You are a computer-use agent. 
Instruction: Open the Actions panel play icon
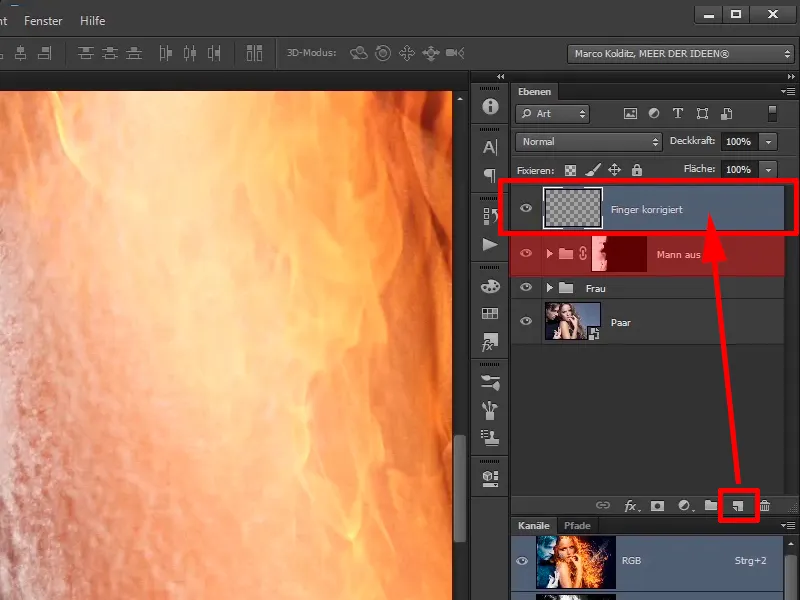tap(490, 244)
